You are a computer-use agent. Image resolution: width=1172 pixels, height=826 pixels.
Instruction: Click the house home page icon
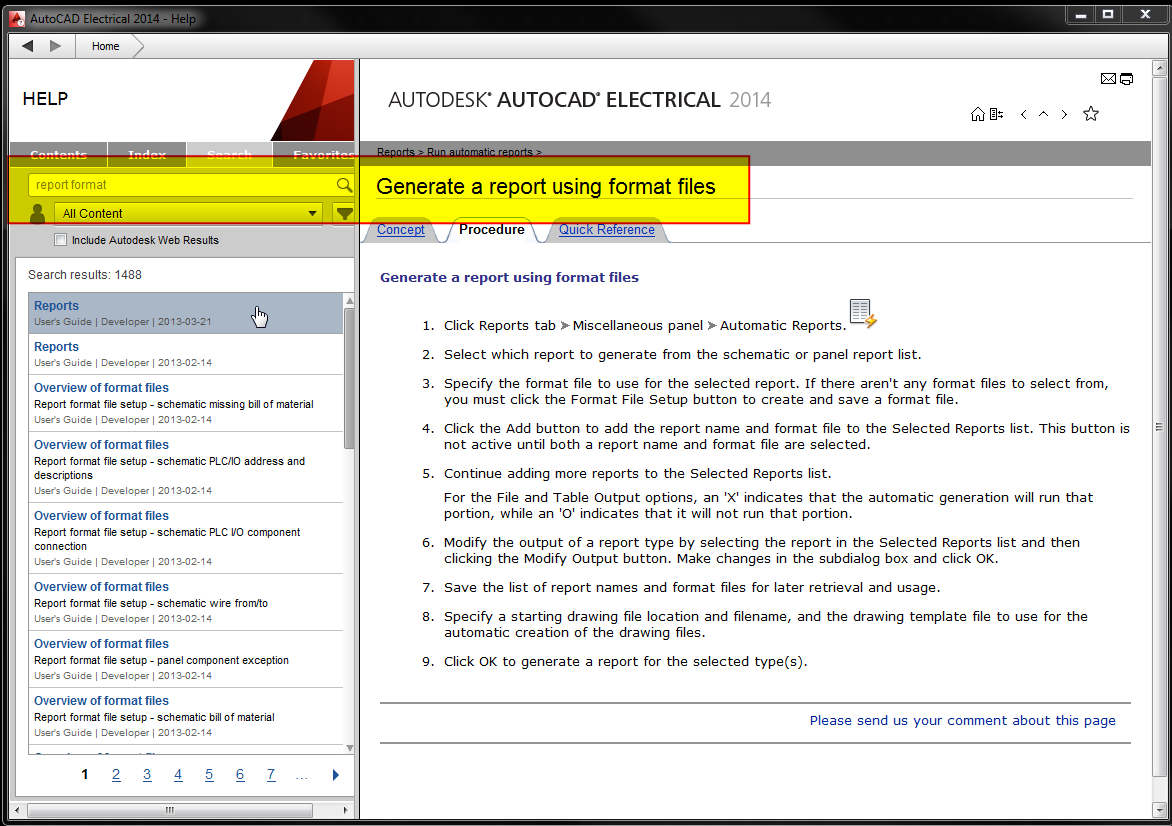tap(977, 114)
